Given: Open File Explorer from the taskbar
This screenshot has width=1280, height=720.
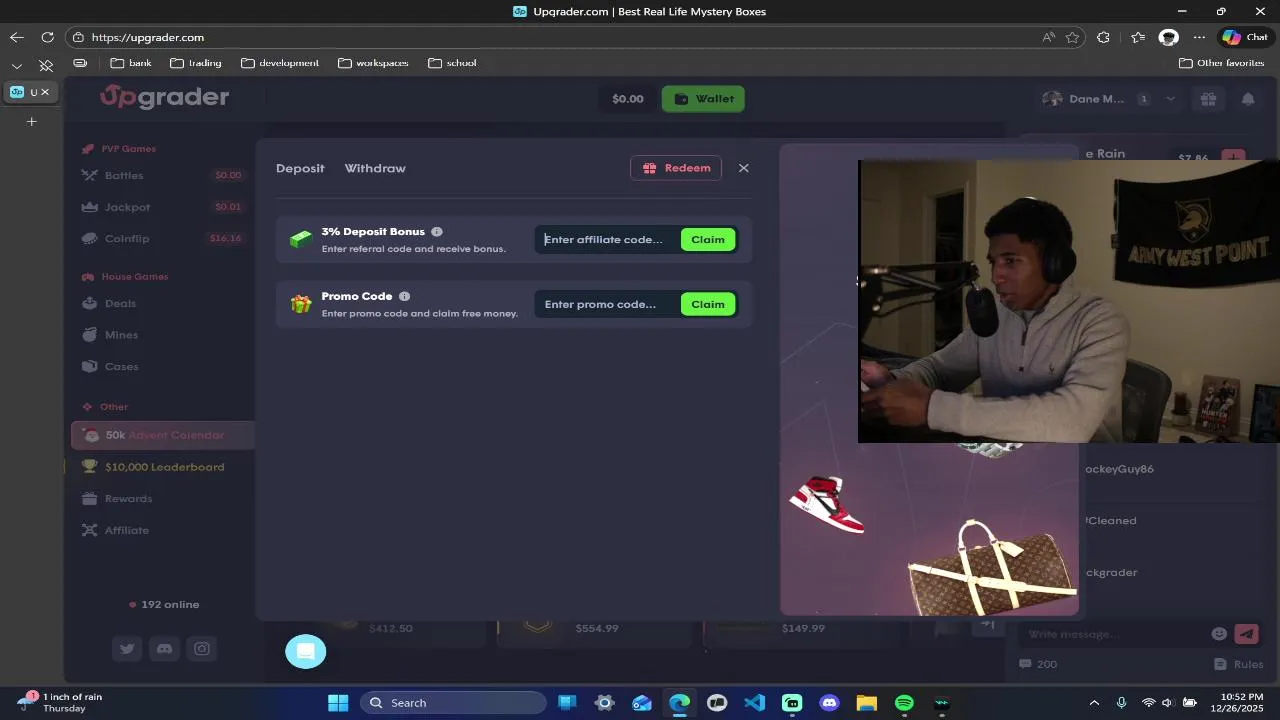Looking at the screenshot, I should point(866,703).
